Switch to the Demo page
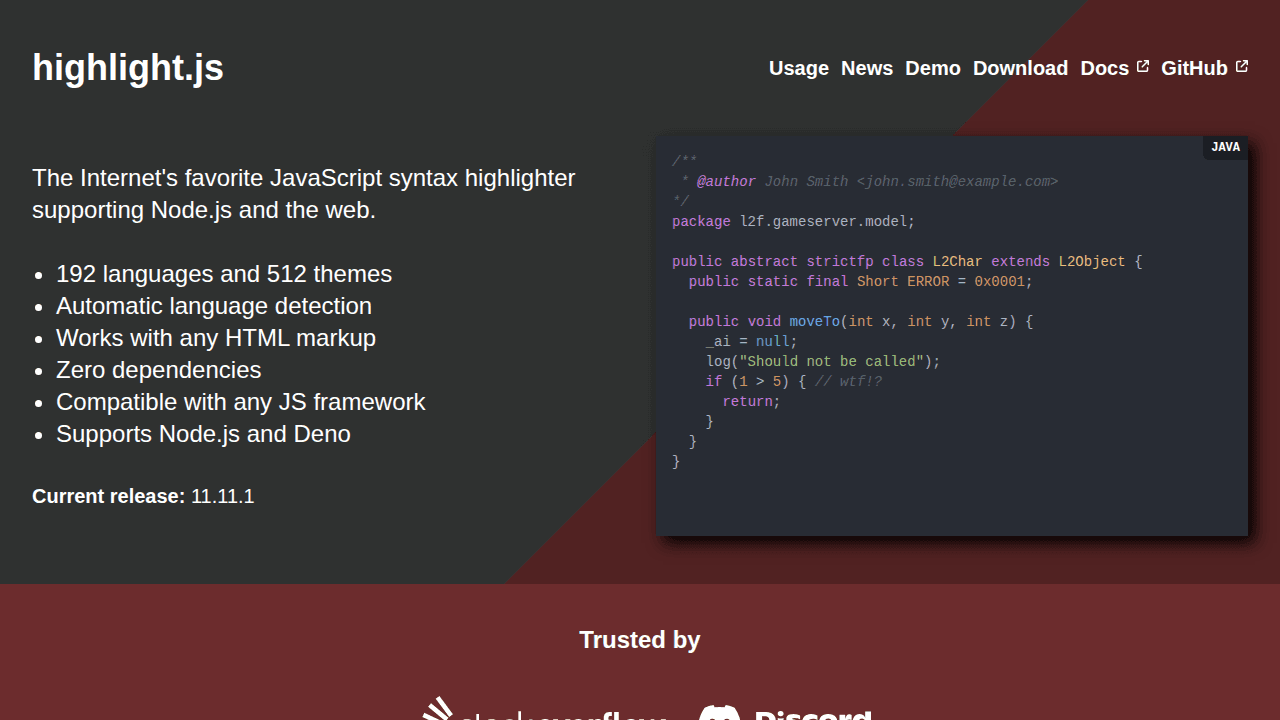This screenshot has width=1280, height=720. 932,68
